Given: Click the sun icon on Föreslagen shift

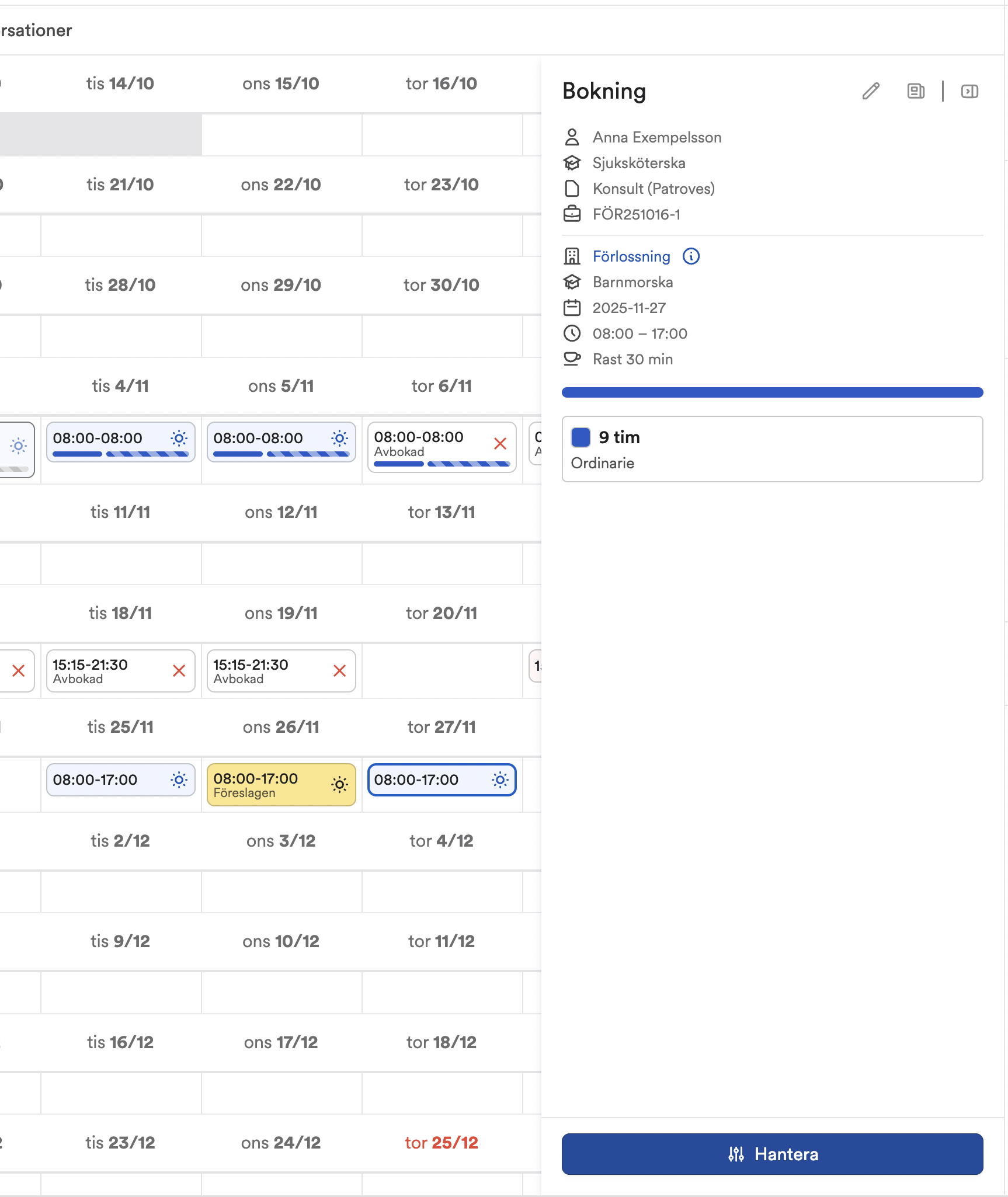Looking at the screenshot, I should point(340,784).
